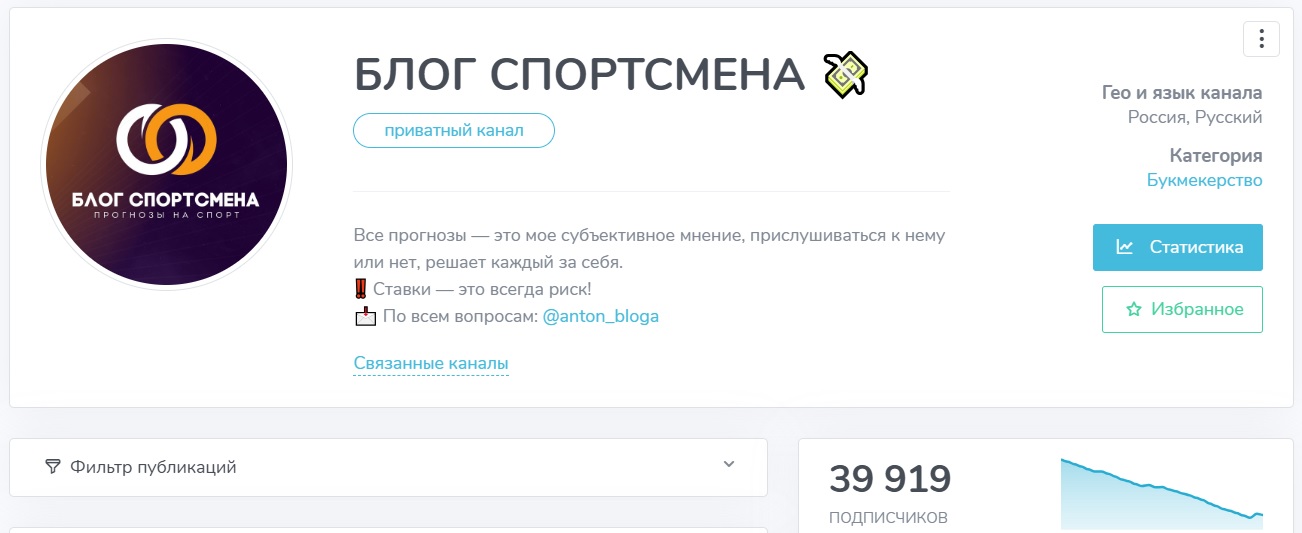Click the funnel filter icon
Viewport: 1302px width, 533px height.
(53, 467)
